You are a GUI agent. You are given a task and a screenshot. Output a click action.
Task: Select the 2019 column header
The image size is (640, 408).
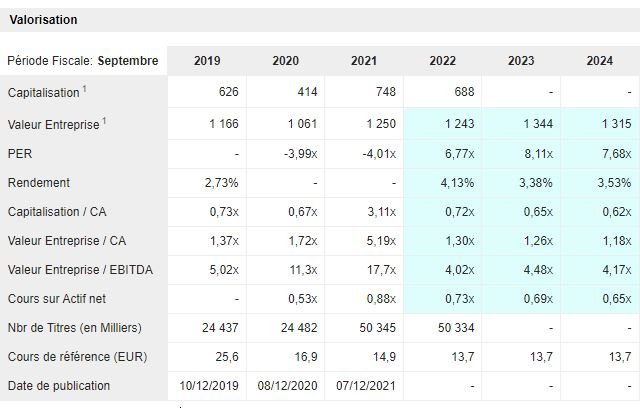(x=207, y=61)
